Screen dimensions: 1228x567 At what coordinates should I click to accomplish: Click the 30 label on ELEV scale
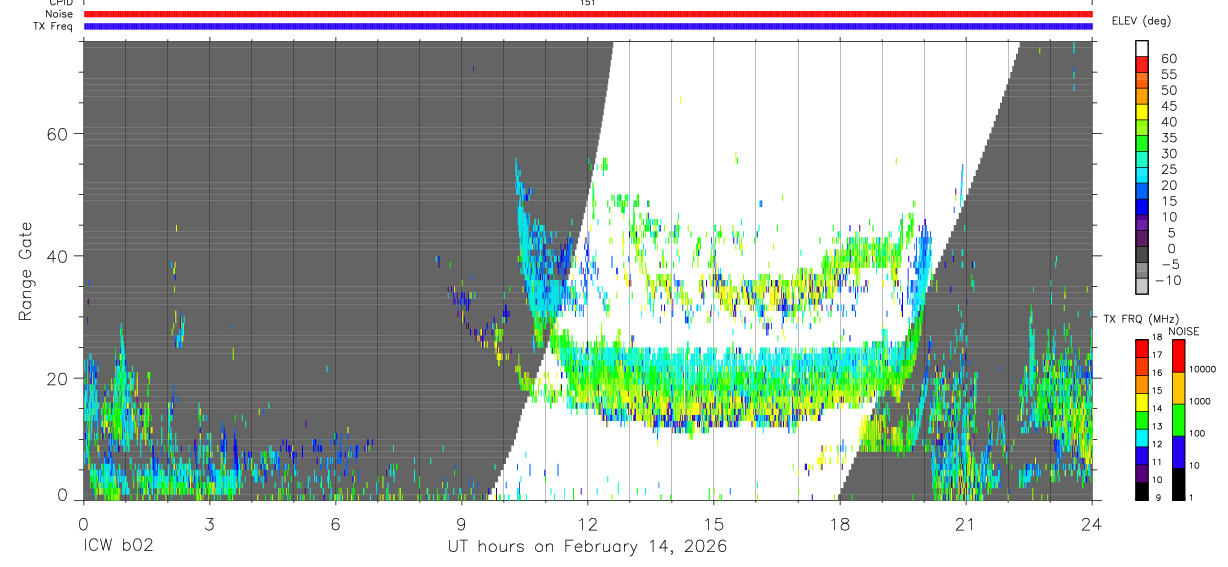(1168, 153)
